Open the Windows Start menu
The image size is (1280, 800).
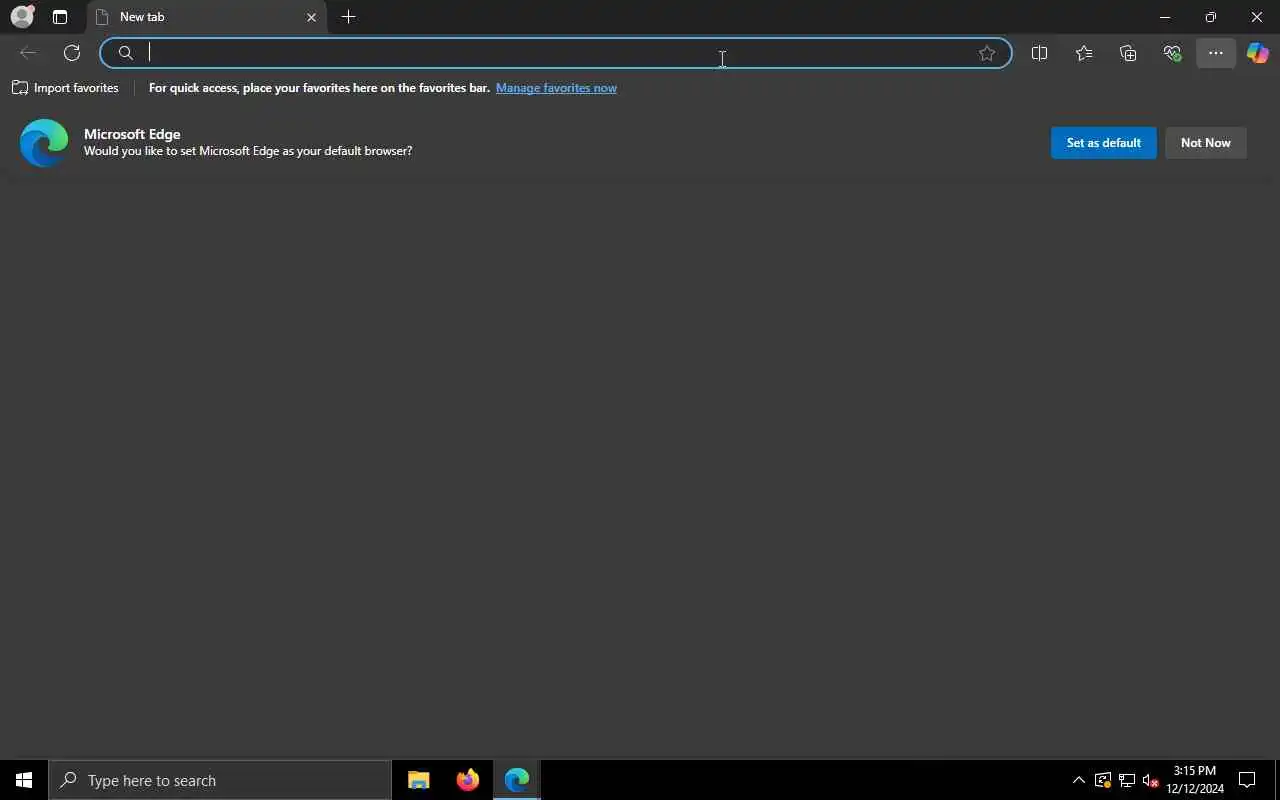click(24, 780)
